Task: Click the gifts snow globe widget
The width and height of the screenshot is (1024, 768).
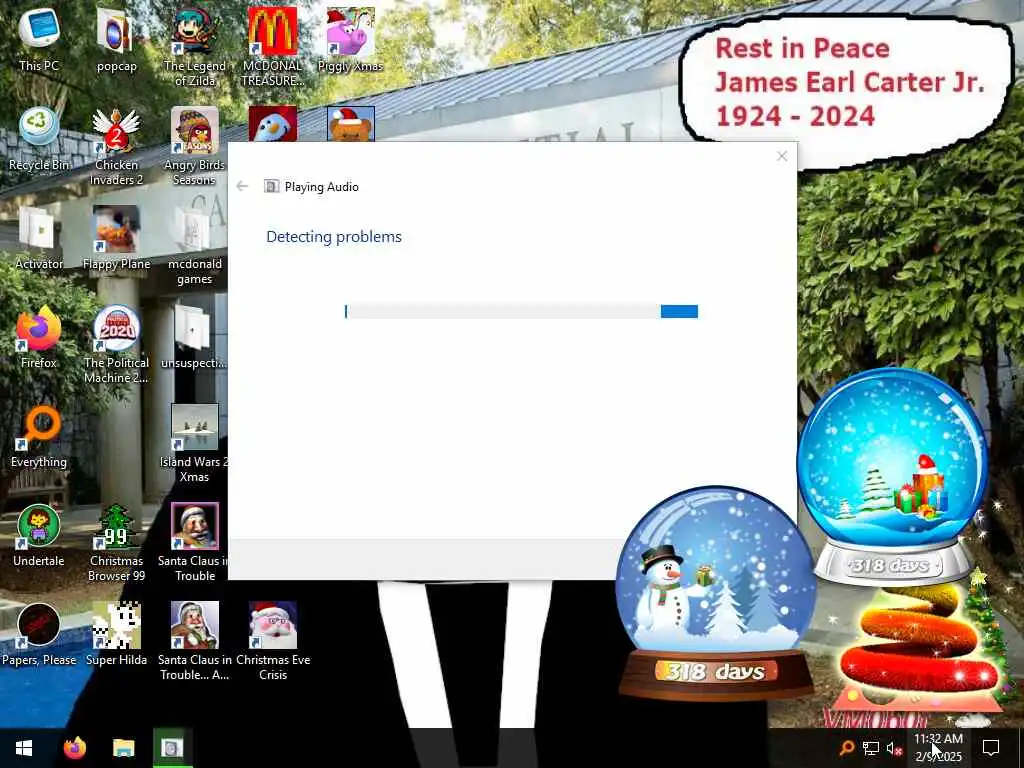Action: coord(892,475)
